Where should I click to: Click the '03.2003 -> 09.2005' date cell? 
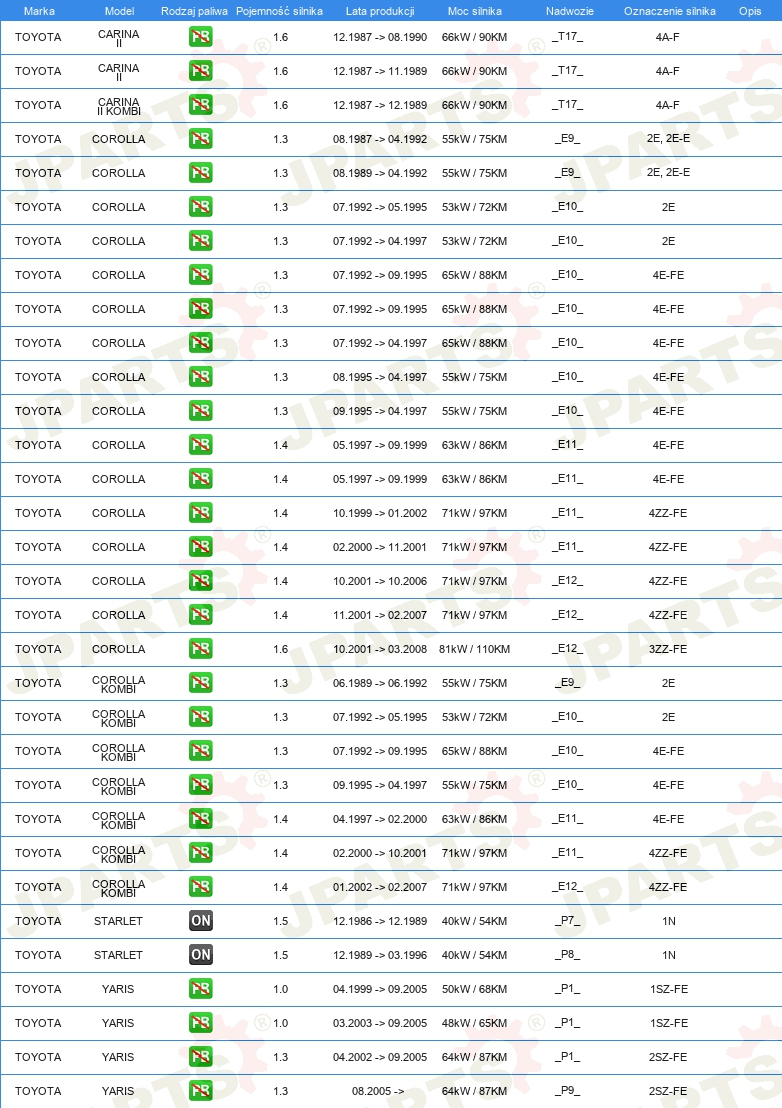click(380, 1022)
